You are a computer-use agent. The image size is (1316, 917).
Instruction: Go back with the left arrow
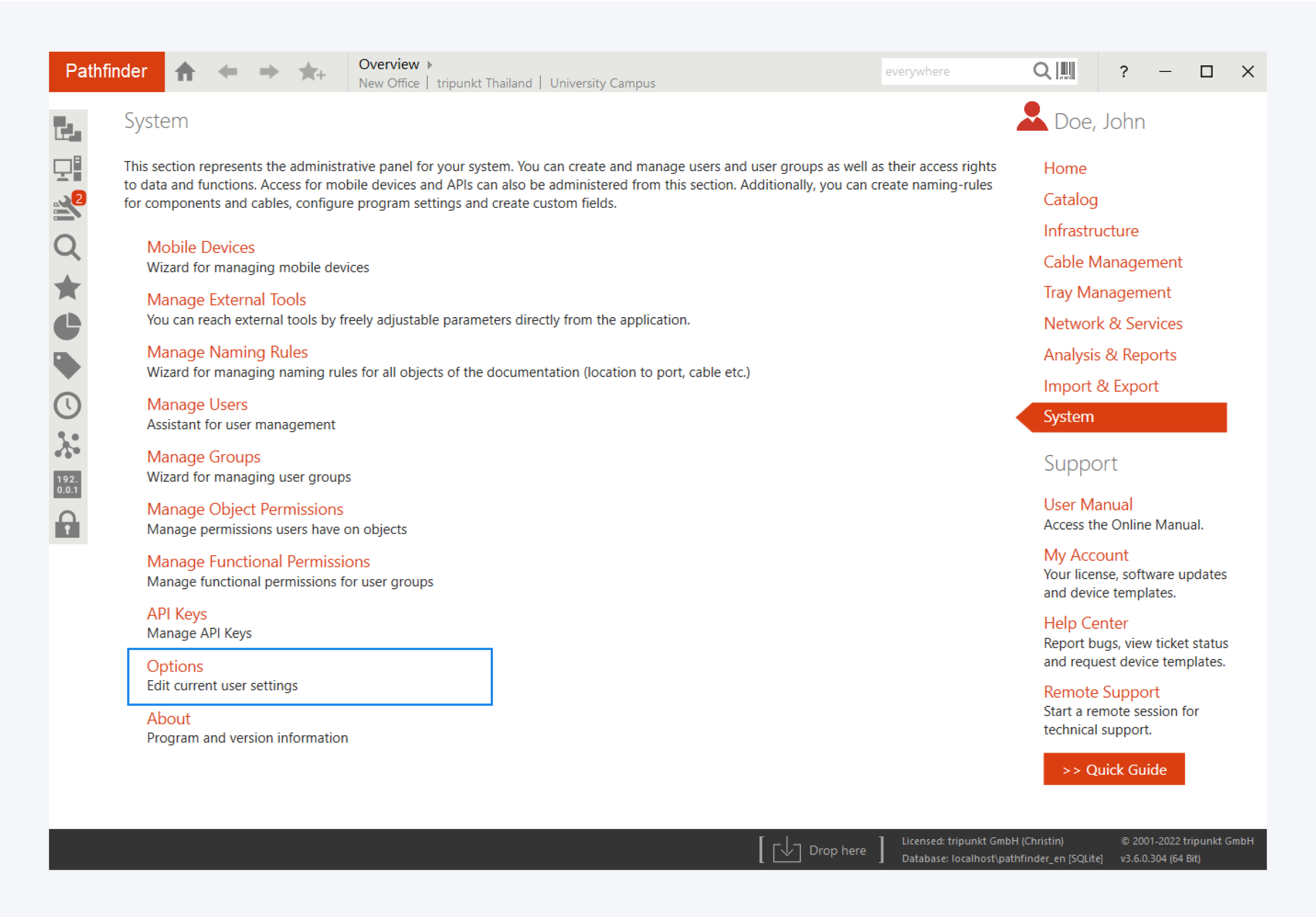pyautogui.click(x=228, y=72)
